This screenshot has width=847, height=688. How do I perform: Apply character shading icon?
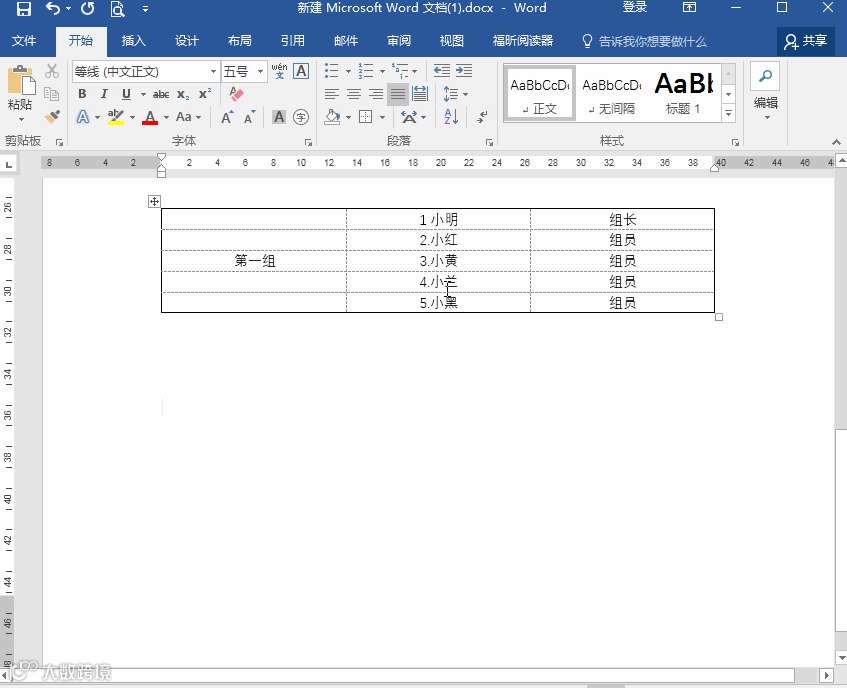(x=279, y=117)
